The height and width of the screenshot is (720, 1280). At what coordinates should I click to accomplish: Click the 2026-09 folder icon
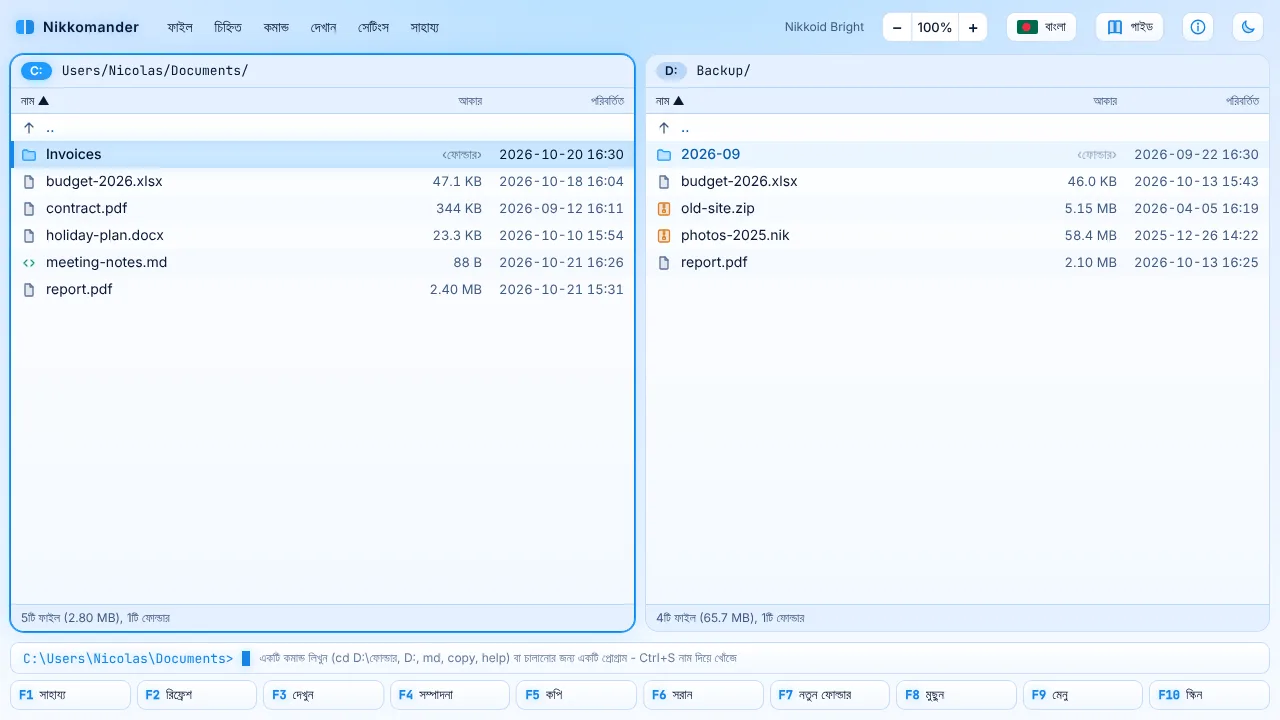(x=664, y=155)
